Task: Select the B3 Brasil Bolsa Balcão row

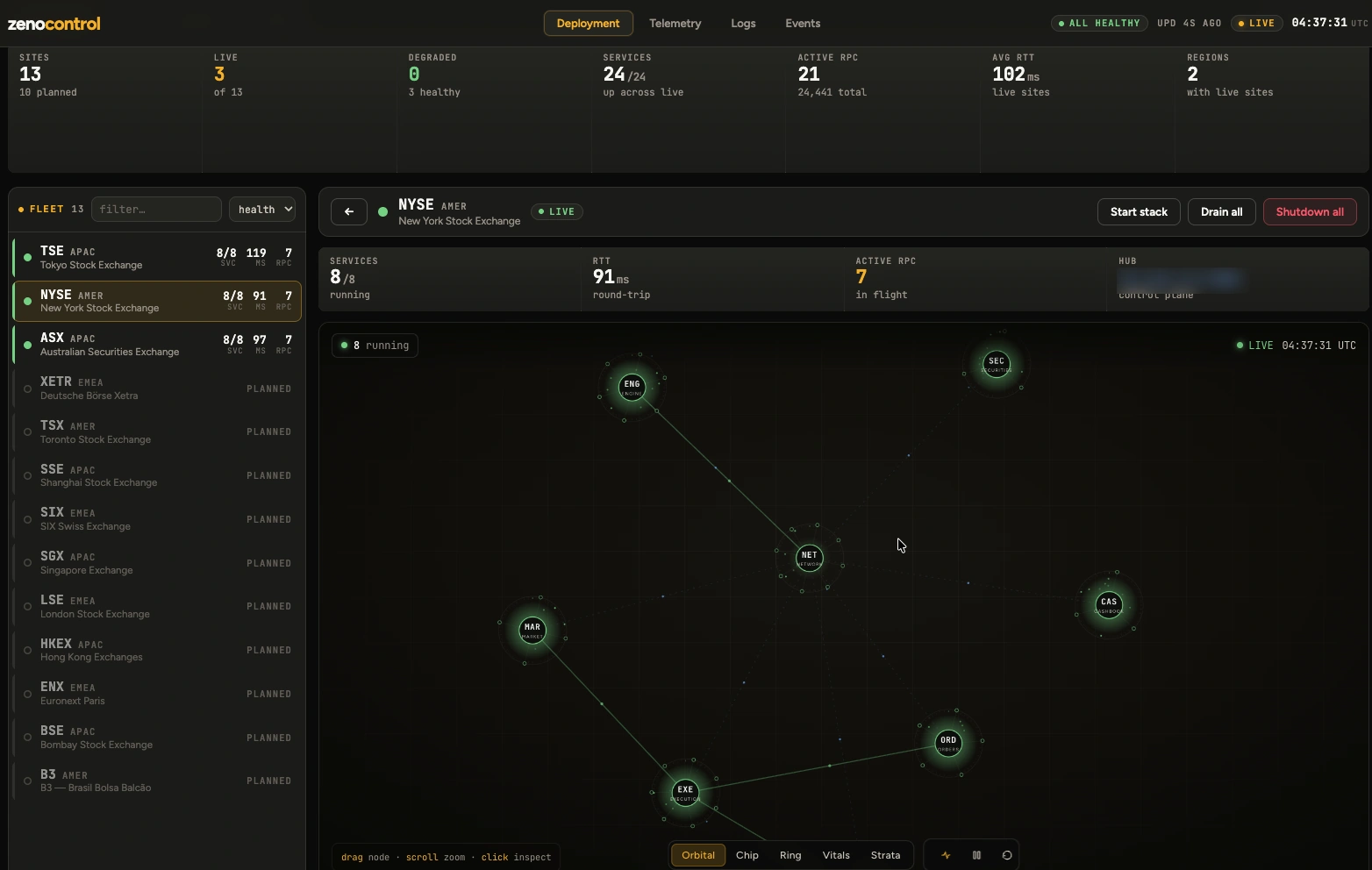Action: click(157, 781)
